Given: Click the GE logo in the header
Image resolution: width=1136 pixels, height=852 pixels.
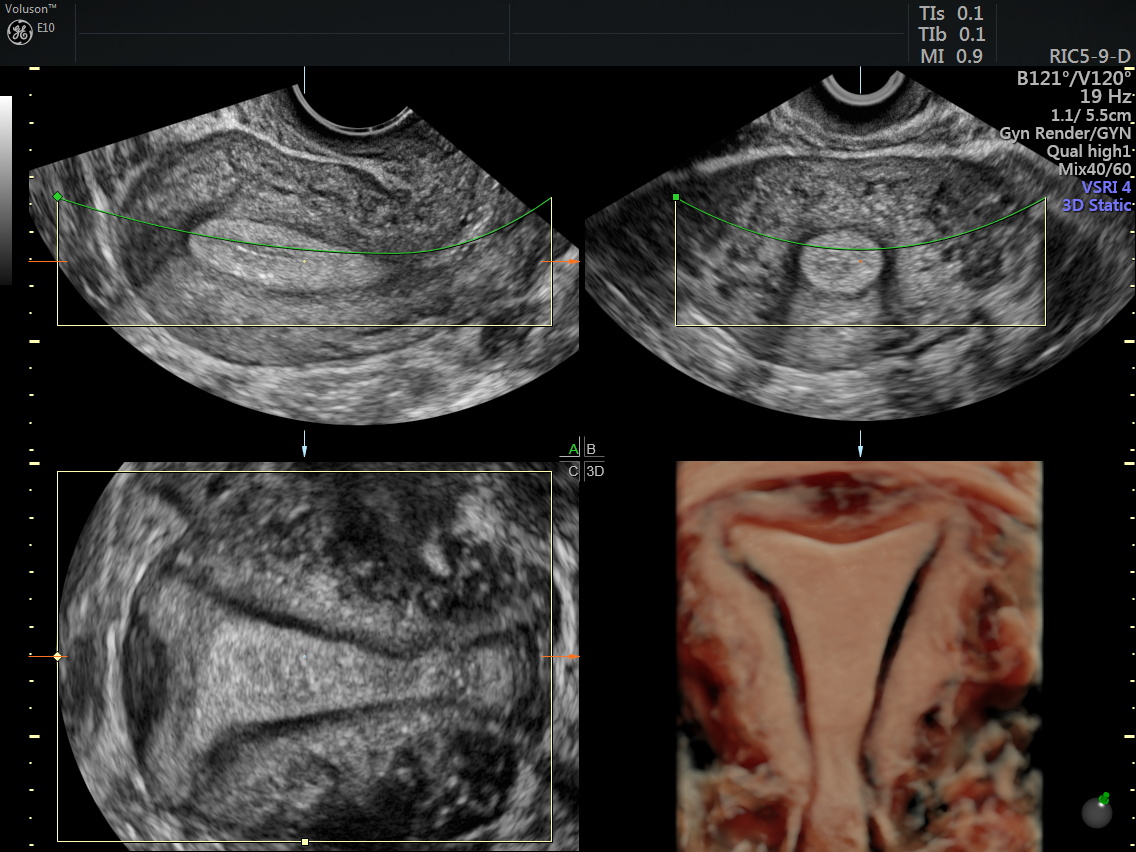Looking at the screenshot, I should [20, 32].
